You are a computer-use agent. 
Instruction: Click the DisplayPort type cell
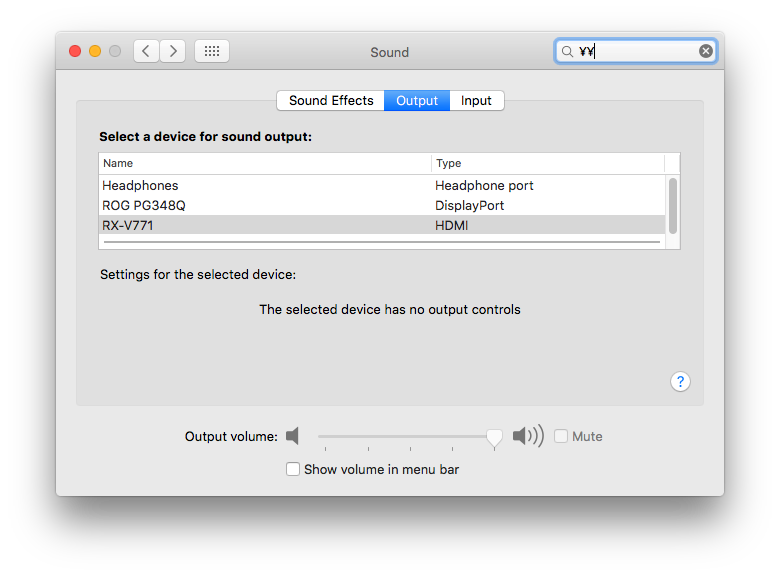click(470, 205)
